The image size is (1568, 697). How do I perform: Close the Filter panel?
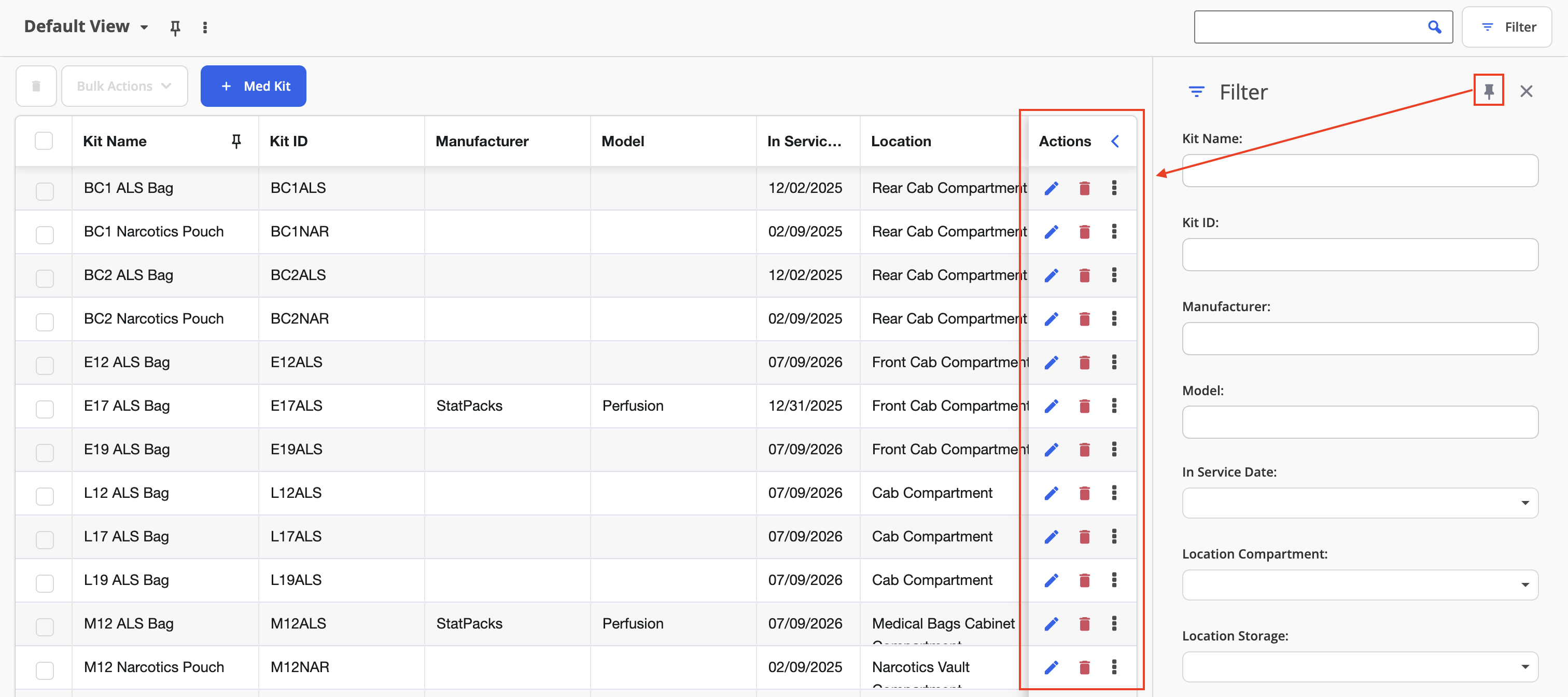1526,91
